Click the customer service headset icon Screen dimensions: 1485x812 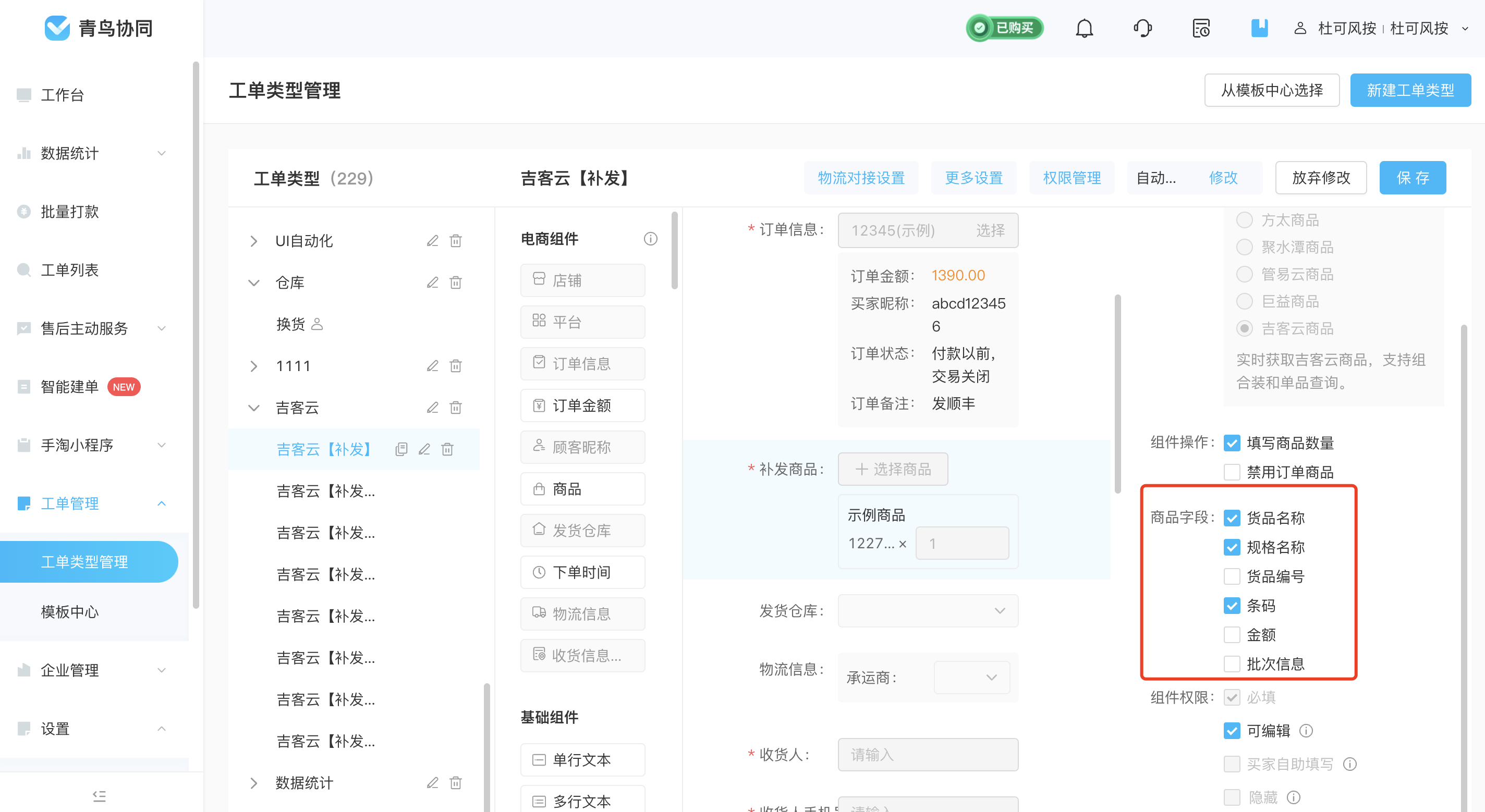click(1142, 28)
